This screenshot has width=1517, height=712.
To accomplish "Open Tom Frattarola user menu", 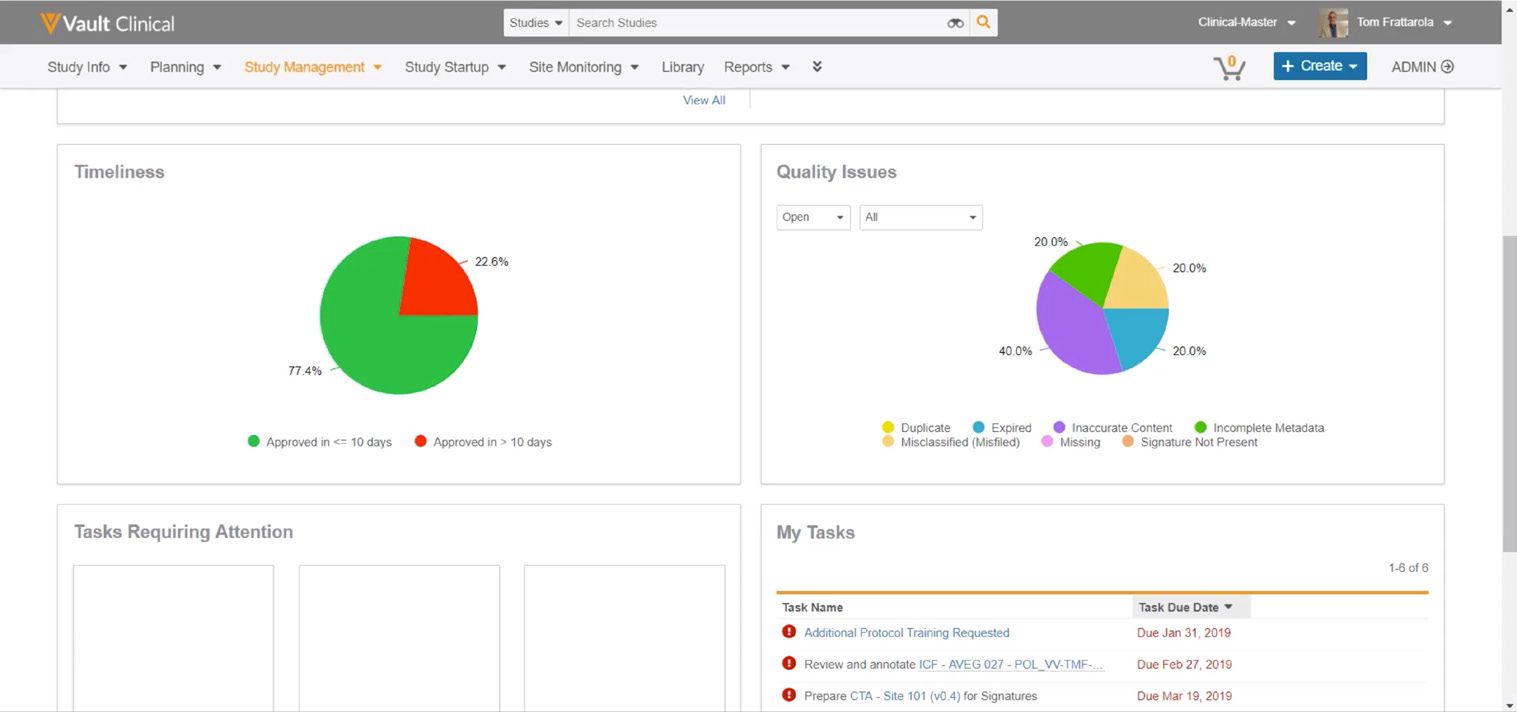I will pos(1404,22).
